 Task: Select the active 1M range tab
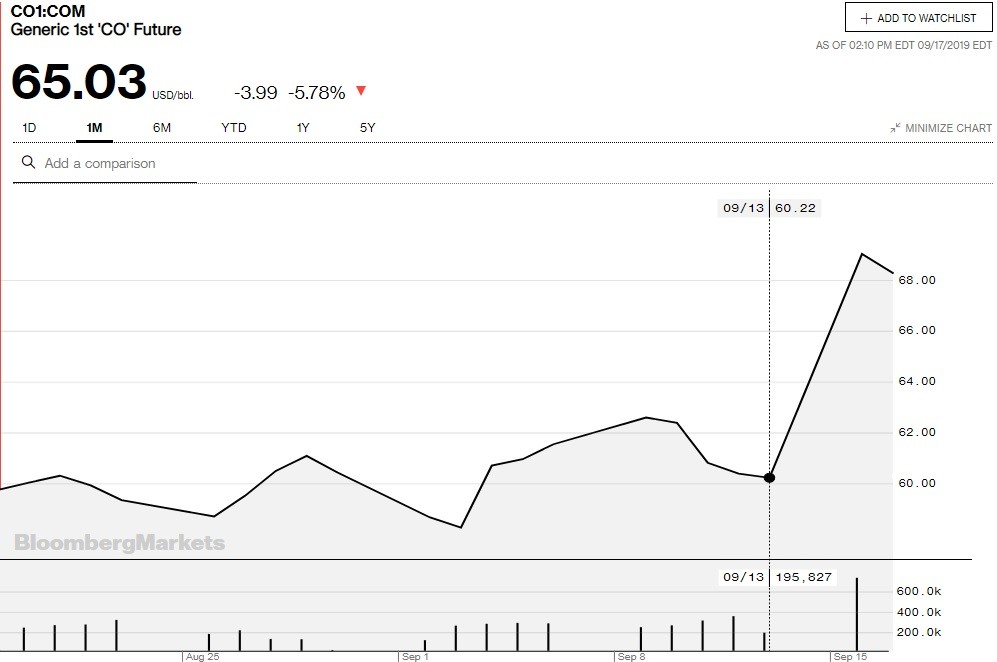(95, 128)
